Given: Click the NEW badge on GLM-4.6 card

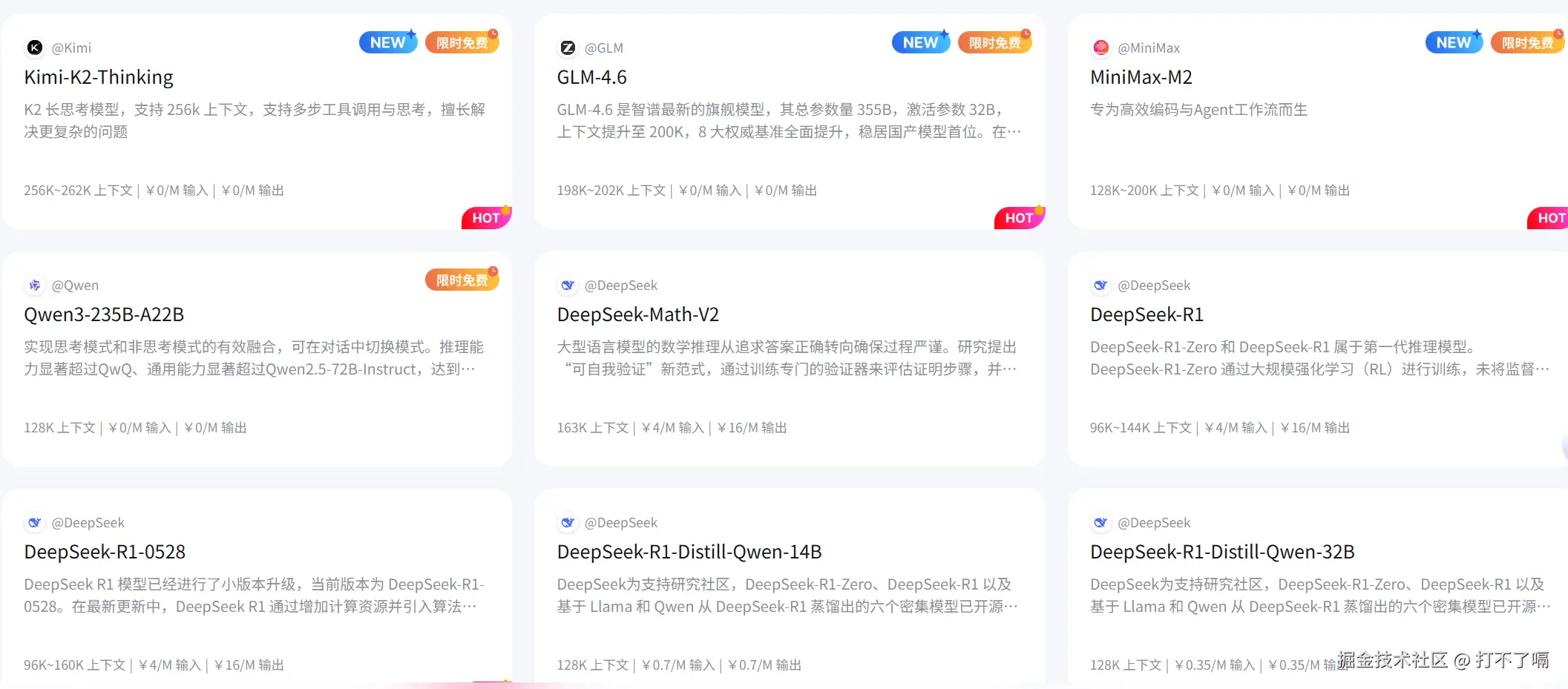Looking at the screenshot, I should 921,42.
